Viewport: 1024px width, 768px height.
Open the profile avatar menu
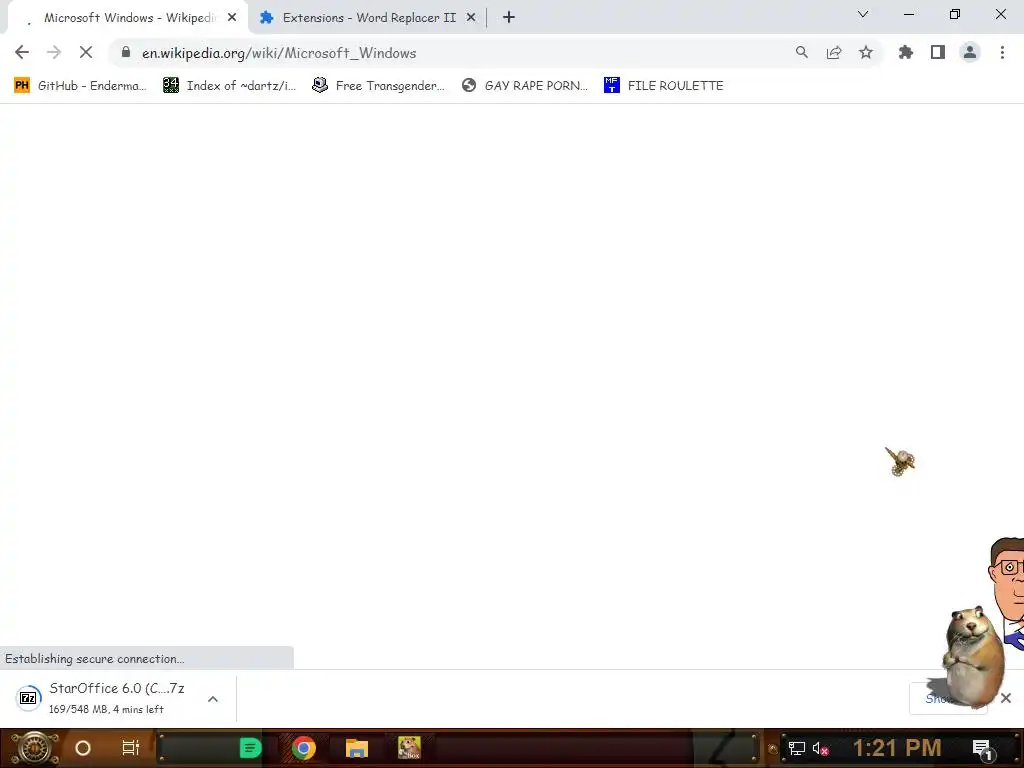(x=970, y=52)
